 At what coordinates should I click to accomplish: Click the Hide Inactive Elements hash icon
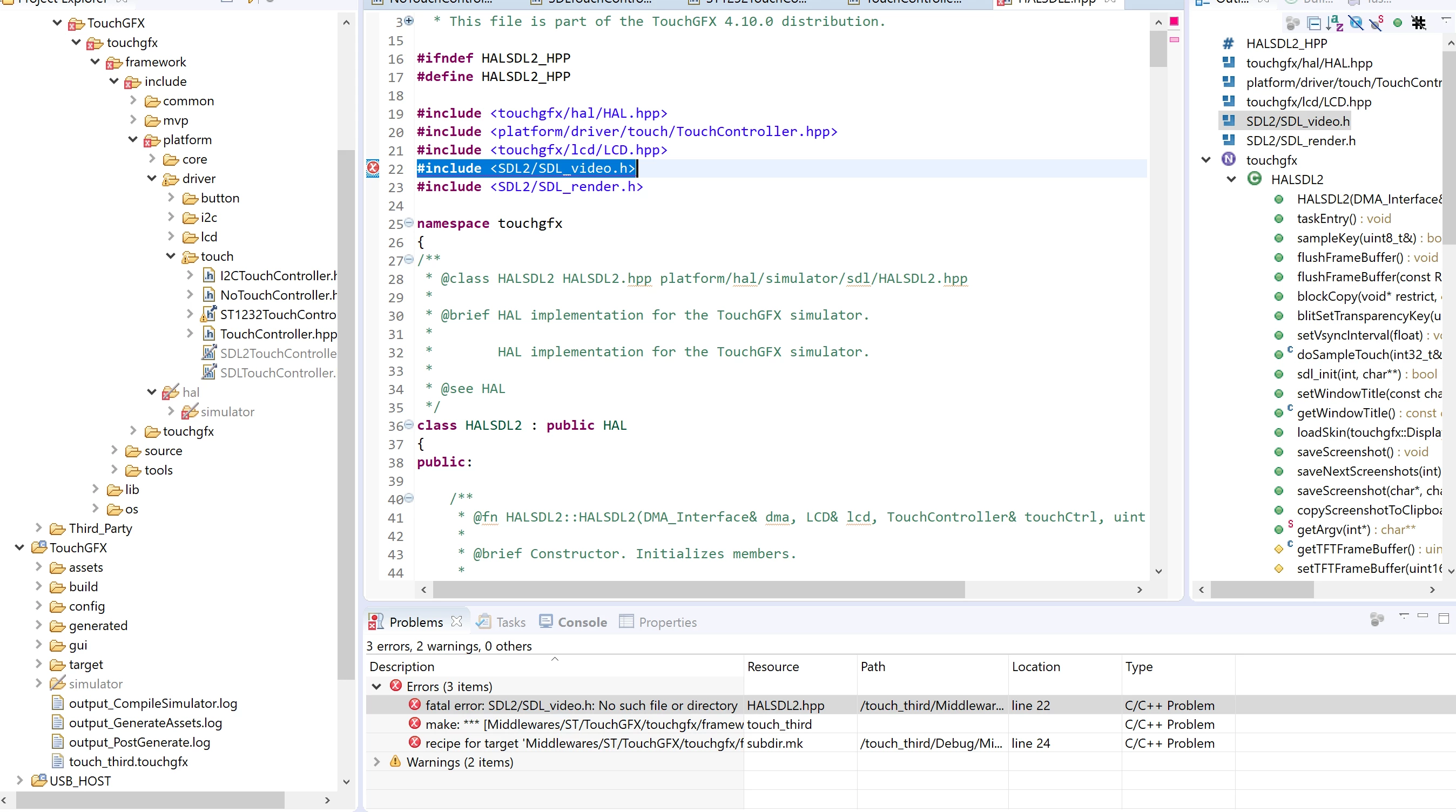(1418, 23)
